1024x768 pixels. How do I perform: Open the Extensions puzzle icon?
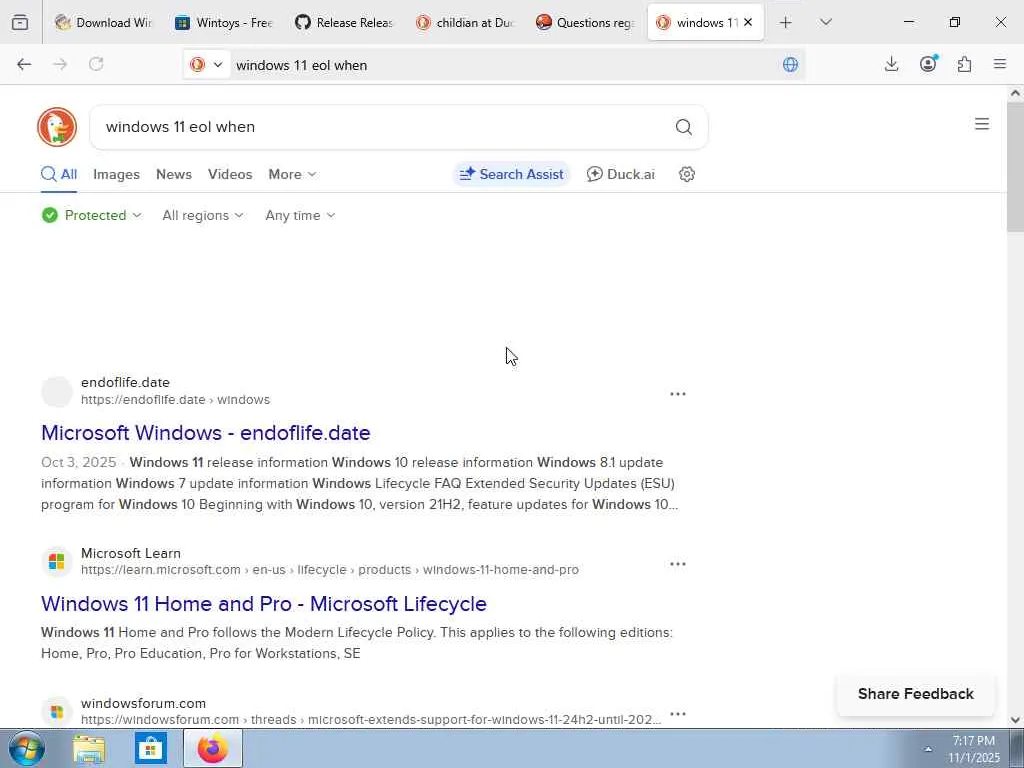[x=964, y=64]
